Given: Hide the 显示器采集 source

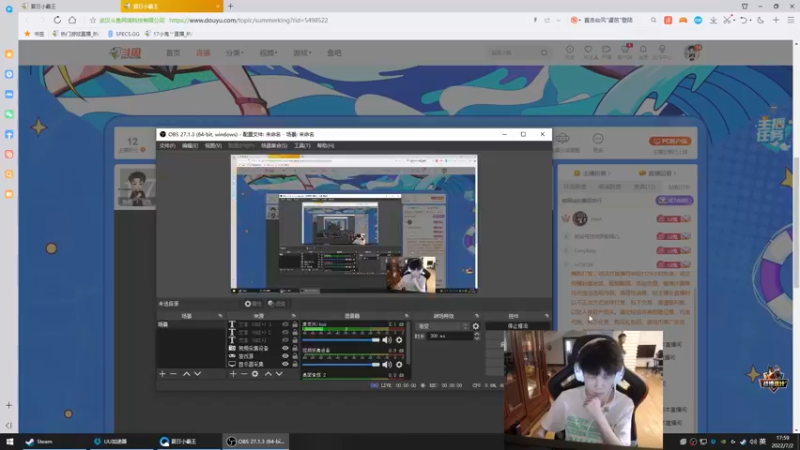Looking at the screenshot, I should 285,364.
